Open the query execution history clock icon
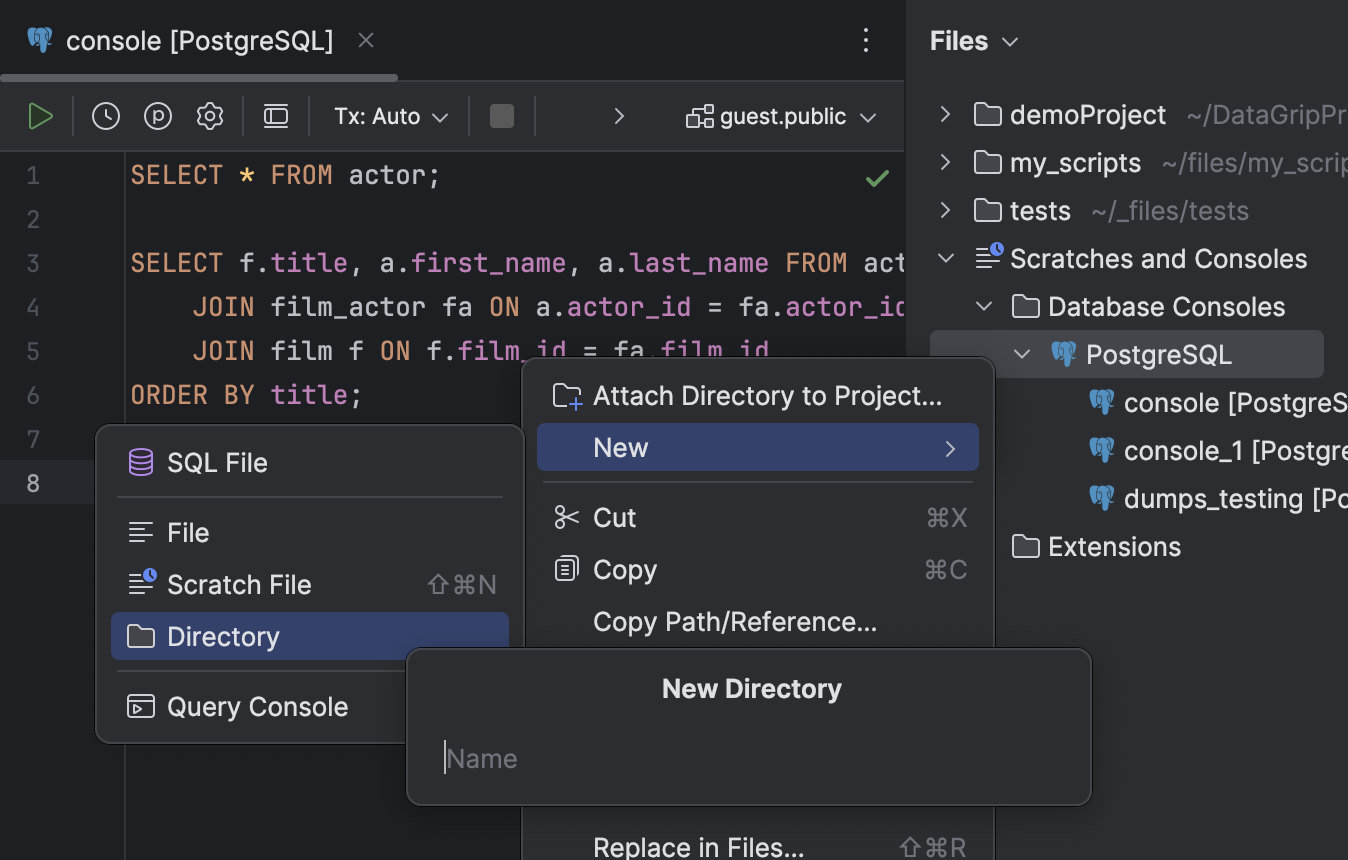The image size is (1348, 860). (x=105, y=115)
